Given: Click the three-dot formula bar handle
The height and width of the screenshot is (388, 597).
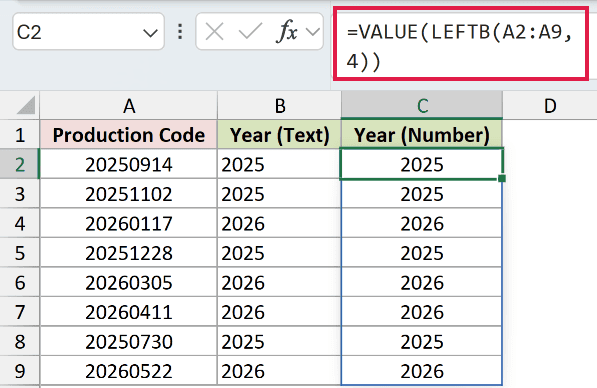Looking at the screenshot, I should click(x=180, y=32).
